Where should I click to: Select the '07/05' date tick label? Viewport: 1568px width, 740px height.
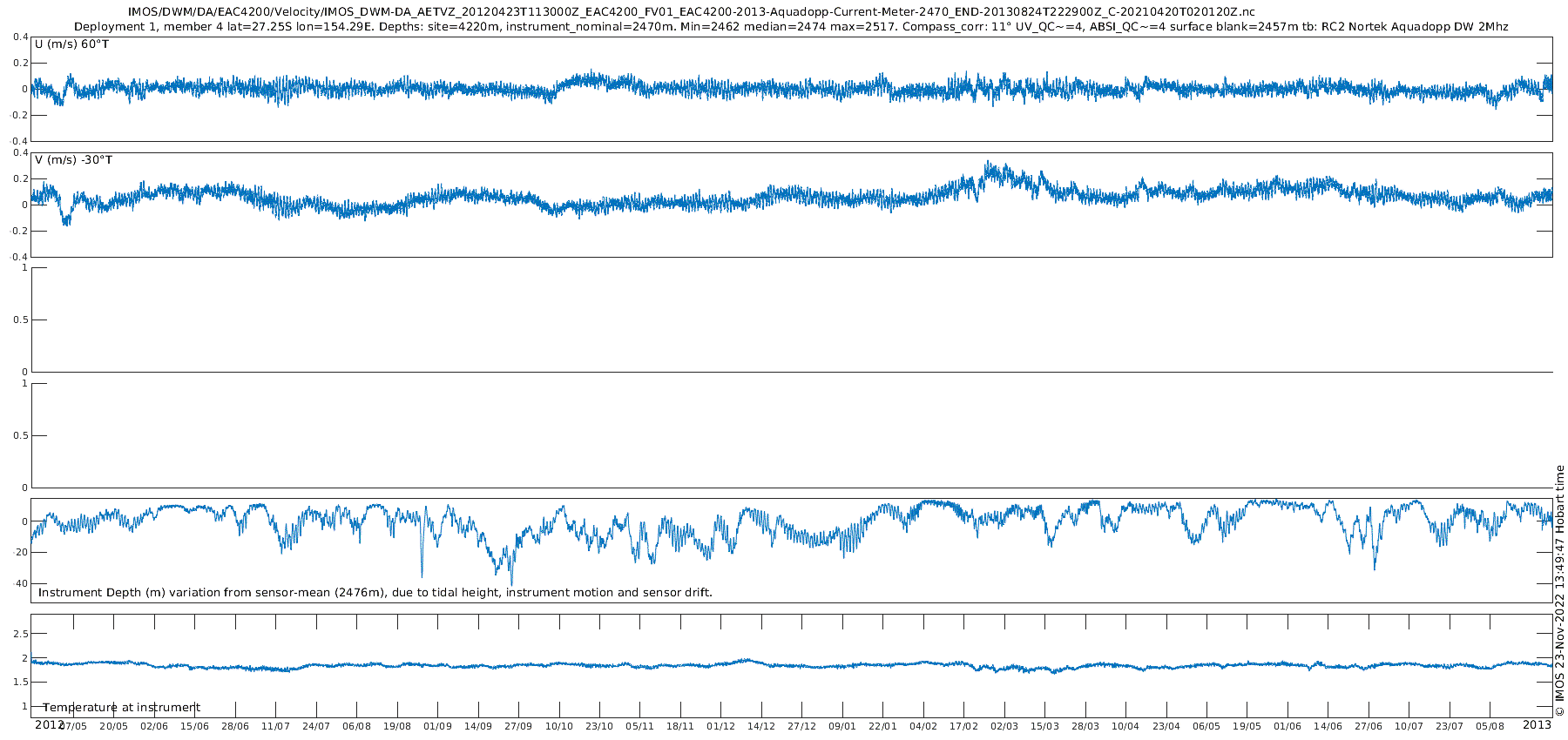click(x=73, y=726)
